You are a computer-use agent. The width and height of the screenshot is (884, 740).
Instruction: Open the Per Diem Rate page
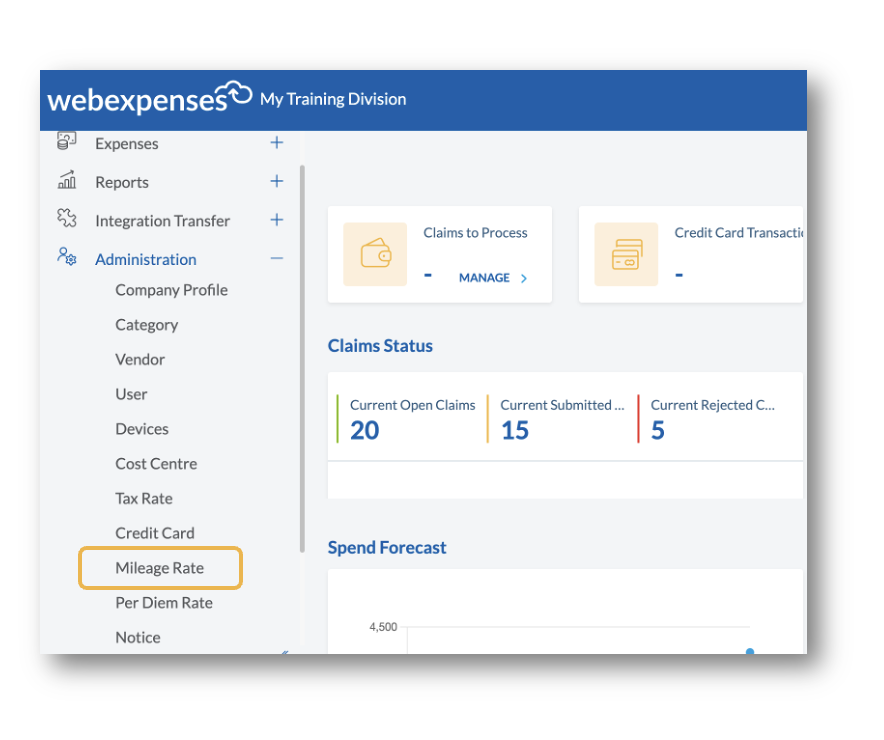(162, 602)
